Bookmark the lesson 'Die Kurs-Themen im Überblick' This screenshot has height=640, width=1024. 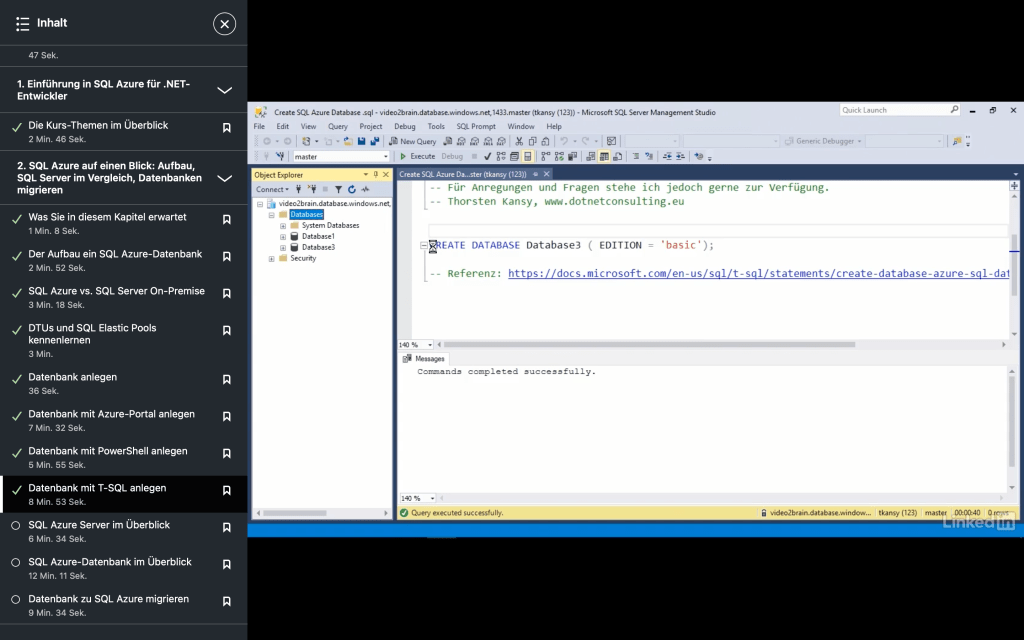[x=227, y=128]
